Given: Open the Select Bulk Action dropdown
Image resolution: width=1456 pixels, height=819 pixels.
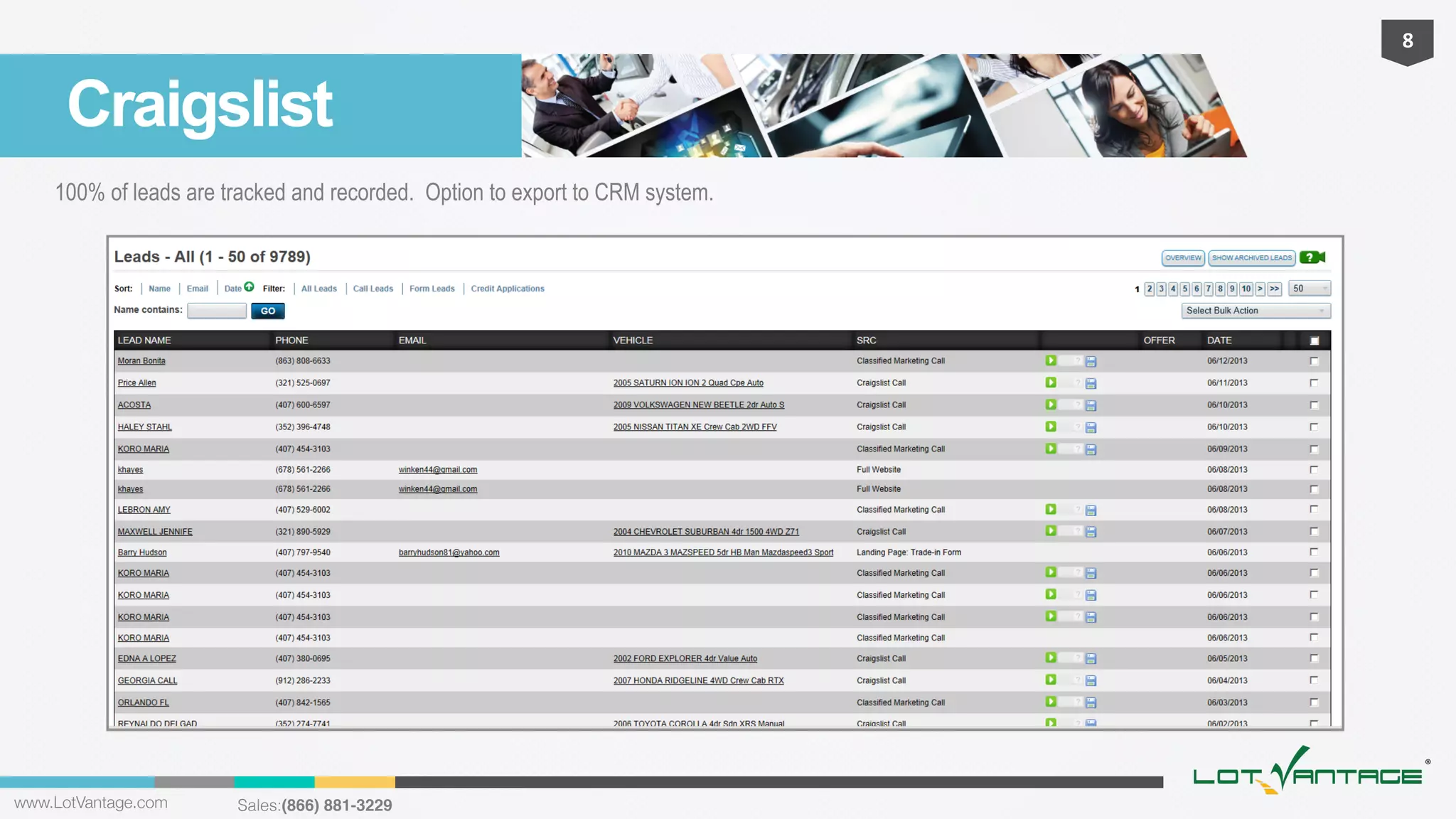Looking at the screenshot, I should point(1256,311).
